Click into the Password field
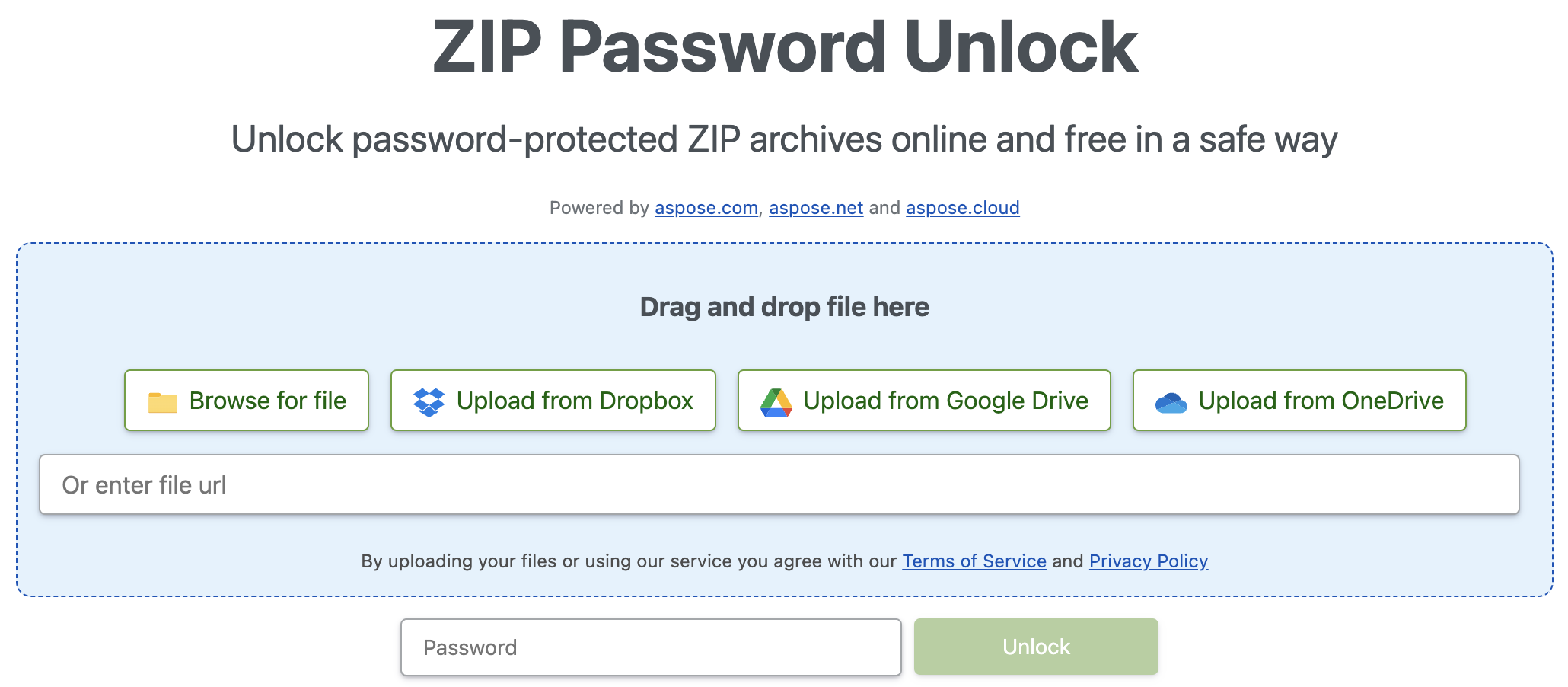1568x687 pixels. click(651, 647)
